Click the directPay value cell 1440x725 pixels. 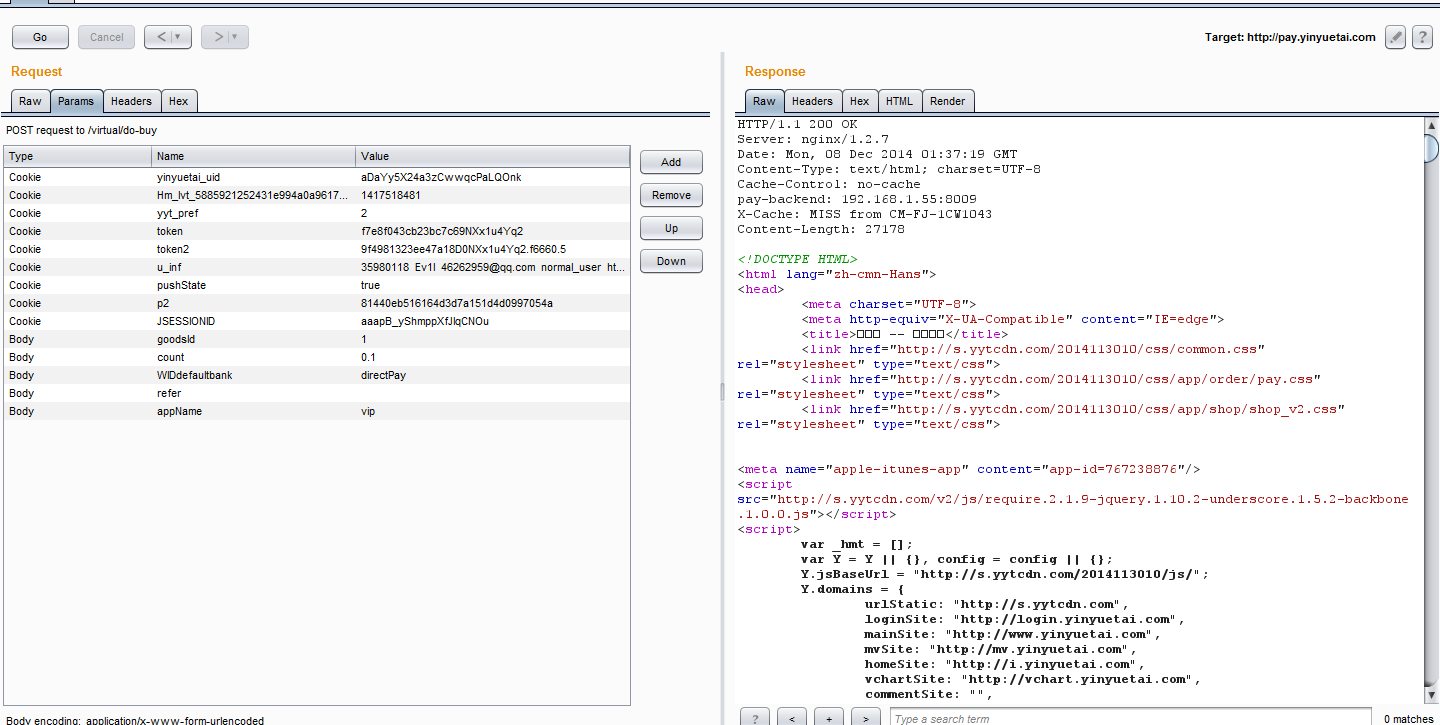click(x=493, y=375)
